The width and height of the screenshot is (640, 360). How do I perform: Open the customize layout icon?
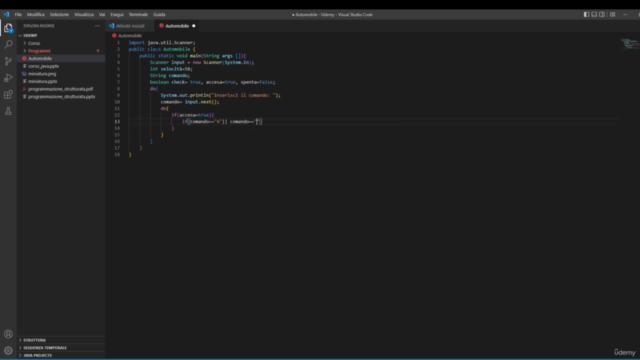[x=613, y=14]
